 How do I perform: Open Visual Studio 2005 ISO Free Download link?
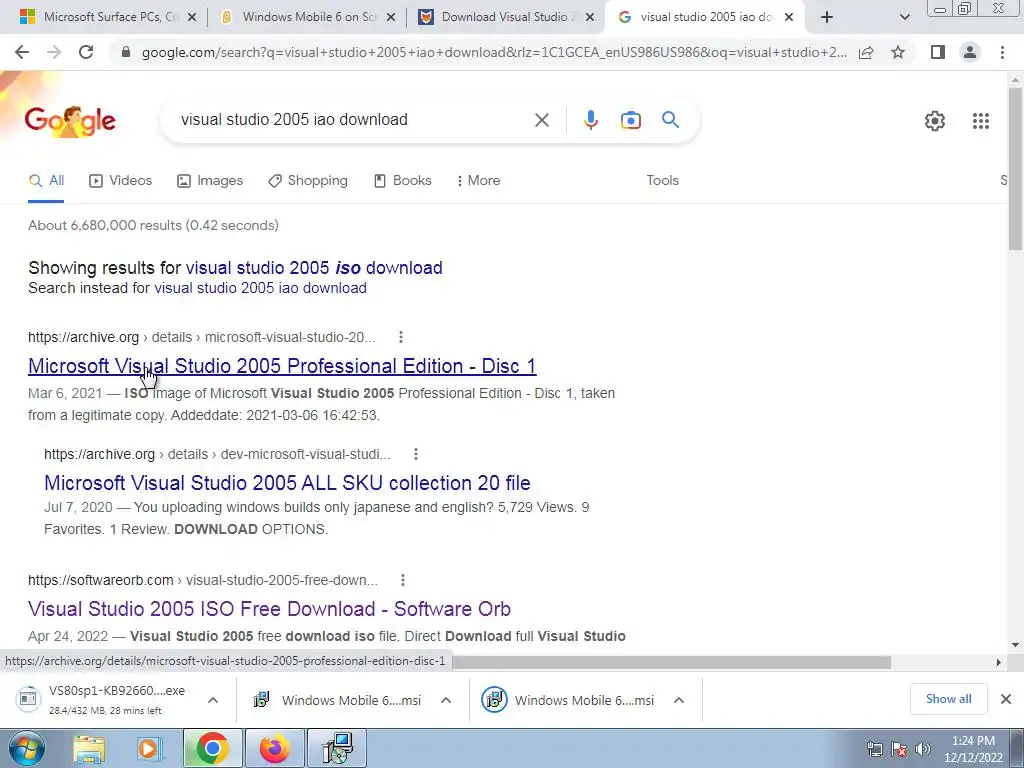(269, 609)
